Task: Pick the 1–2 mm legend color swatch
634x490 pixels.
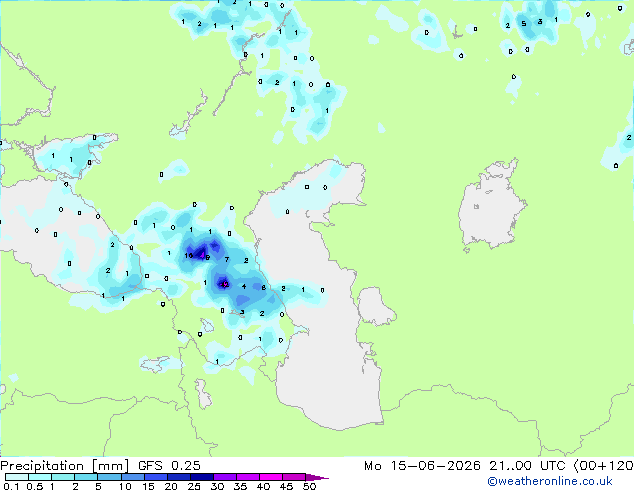Action: click(x=63, y=477)
